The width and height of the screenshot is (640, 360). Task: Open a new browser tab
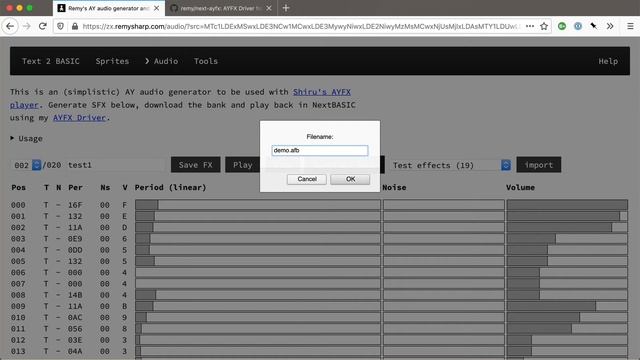tap(286, 8)
